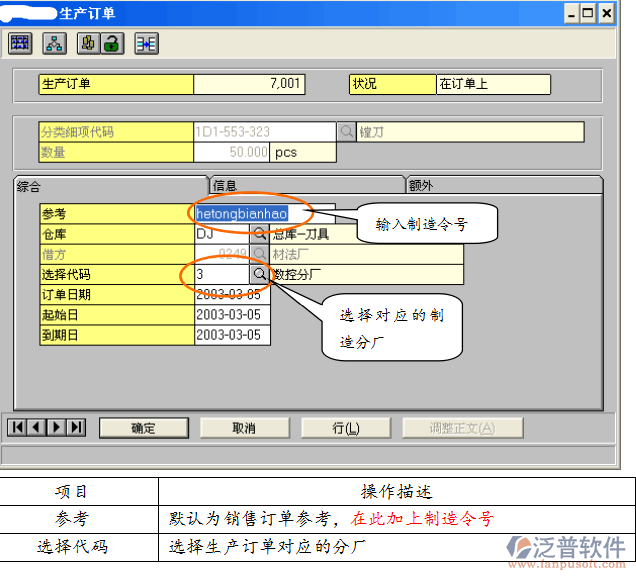This screenshot has width=636, height=580.
Task: Open the structure tree toolbar icon
Action: point(54,43)
